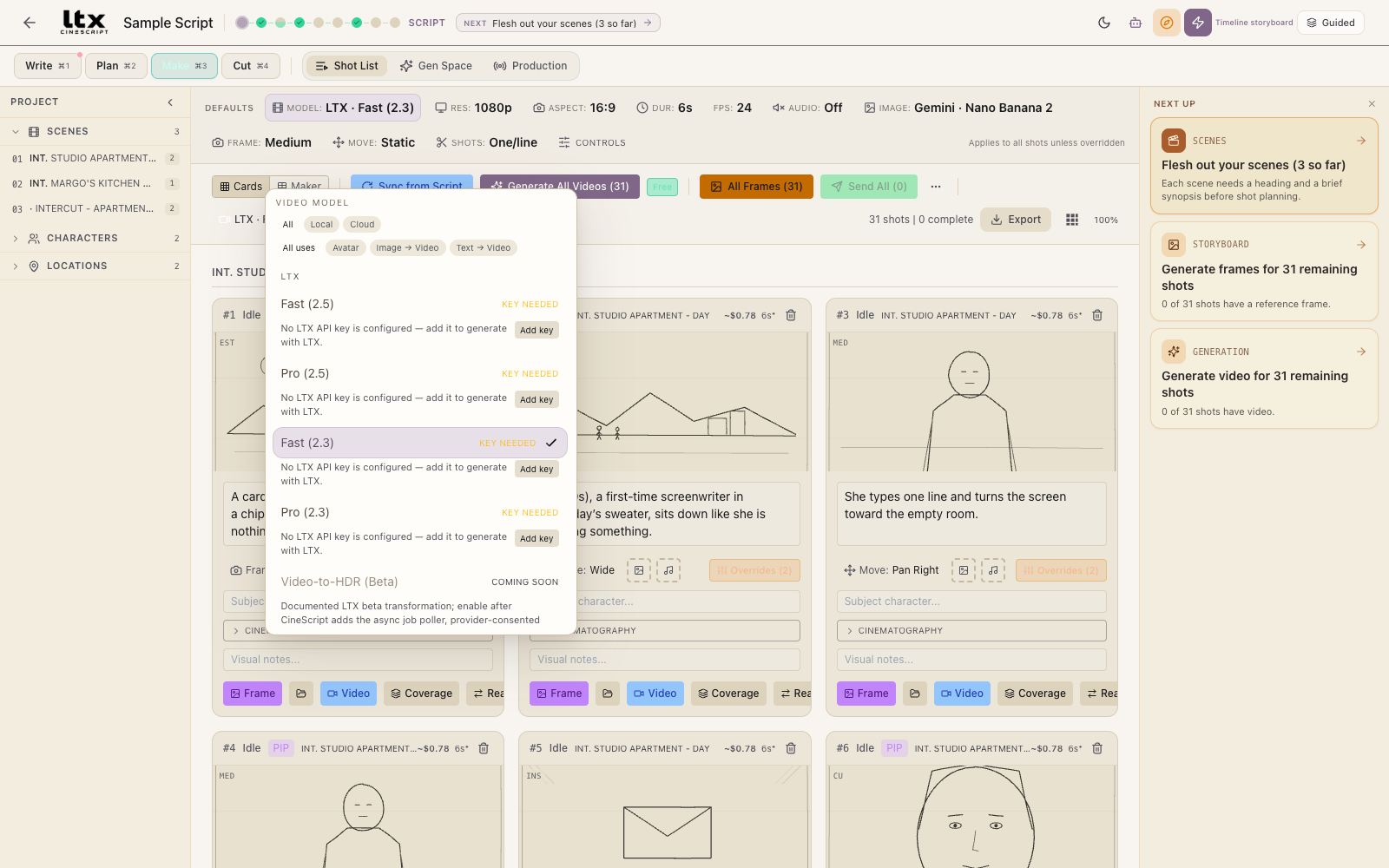The image size is (1389, 868).
Task: Open the Generation next-up arrow
Action: tap(1361, 352)
